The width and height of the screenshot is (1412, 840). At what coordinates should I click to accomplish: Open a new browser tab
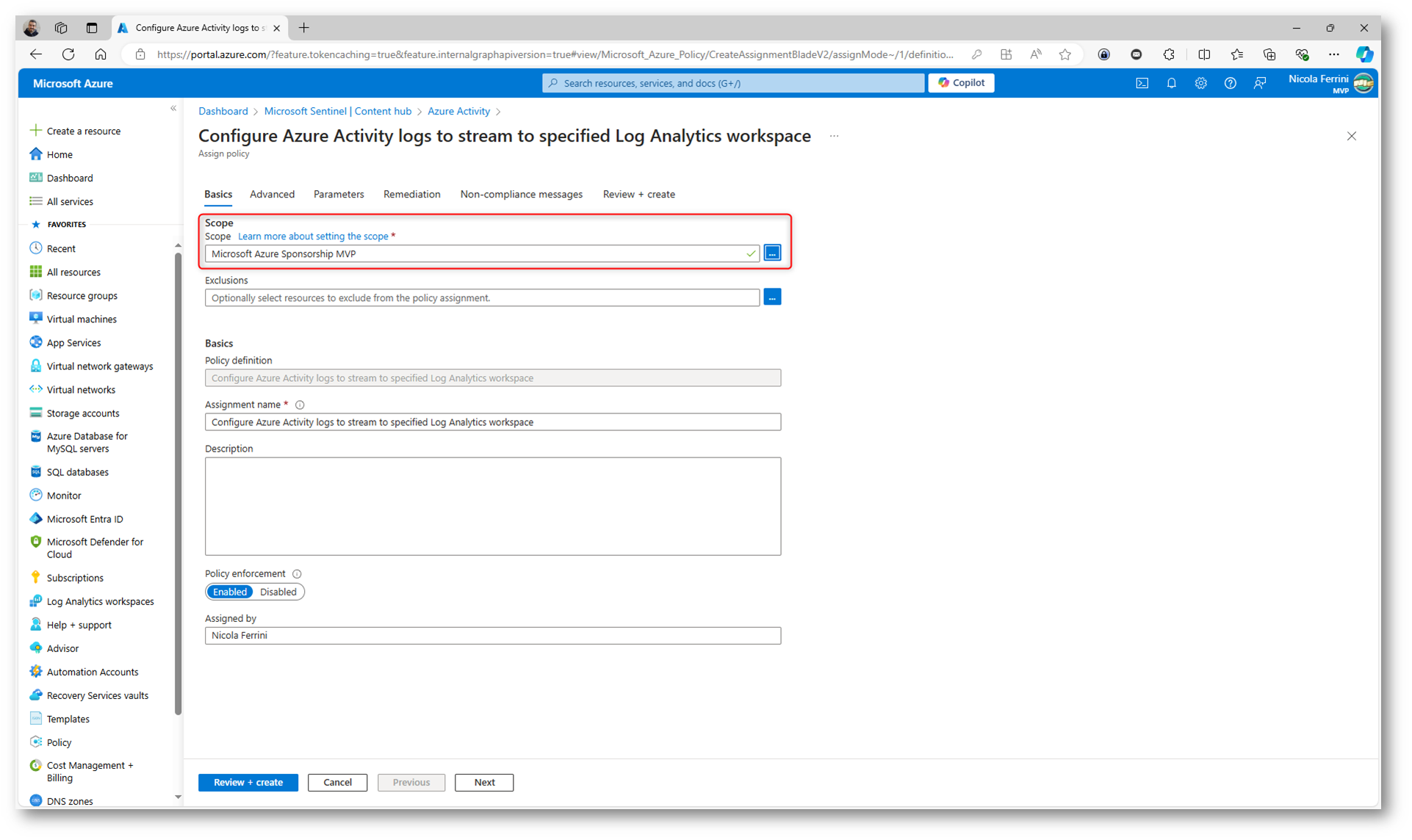[x=304, y=28]
